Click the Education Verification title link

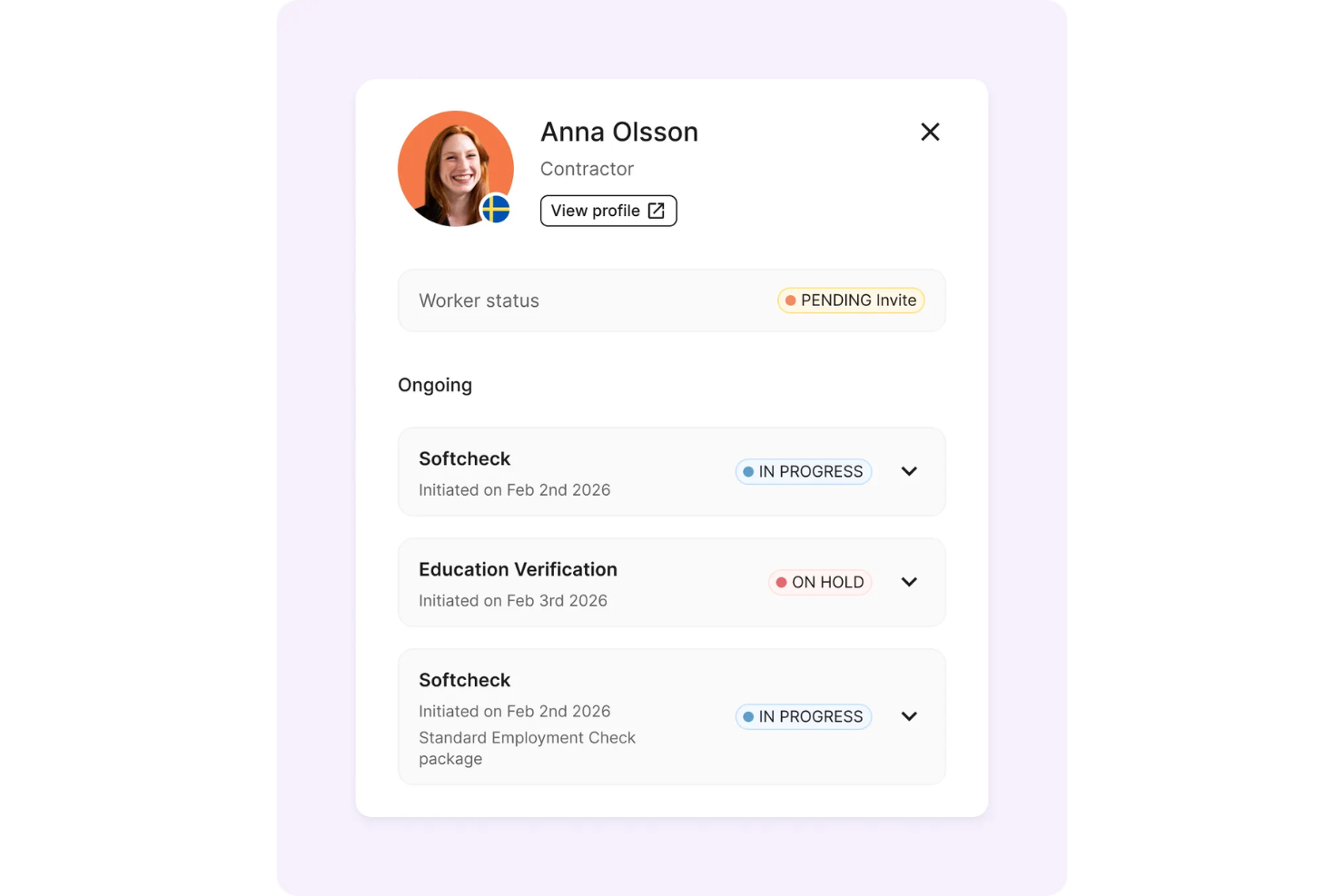tap(518, 569)
